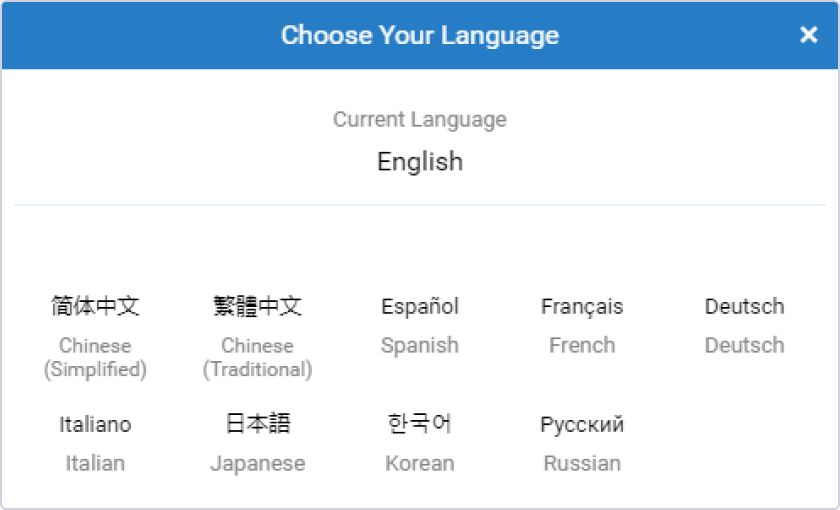Select 简体中文 native language label

pos(95,306)
